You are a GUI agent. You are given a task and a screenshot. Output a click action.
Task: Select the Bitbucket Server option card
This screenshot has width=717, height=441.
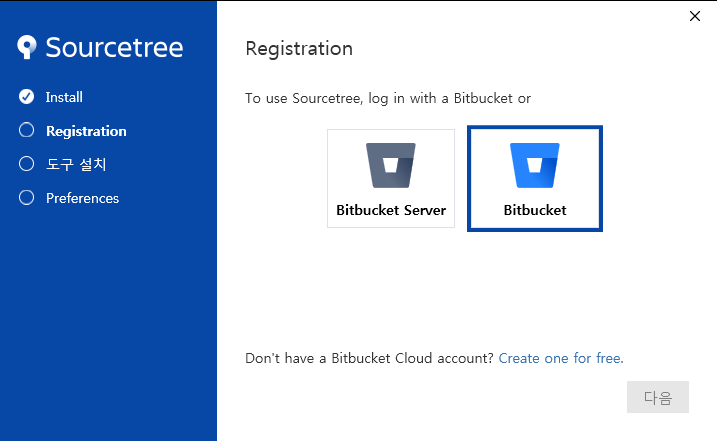(391, 178)
